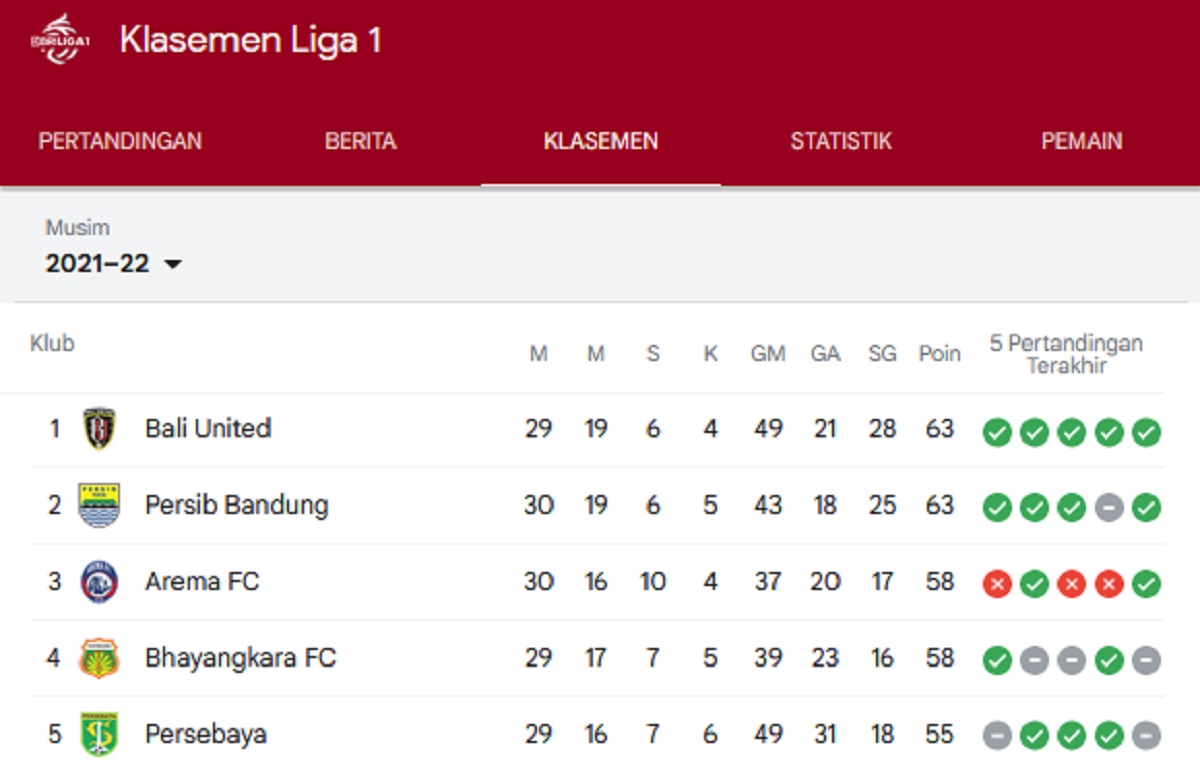Click Arema FC's first red loss icon

[x=997, y=584]
